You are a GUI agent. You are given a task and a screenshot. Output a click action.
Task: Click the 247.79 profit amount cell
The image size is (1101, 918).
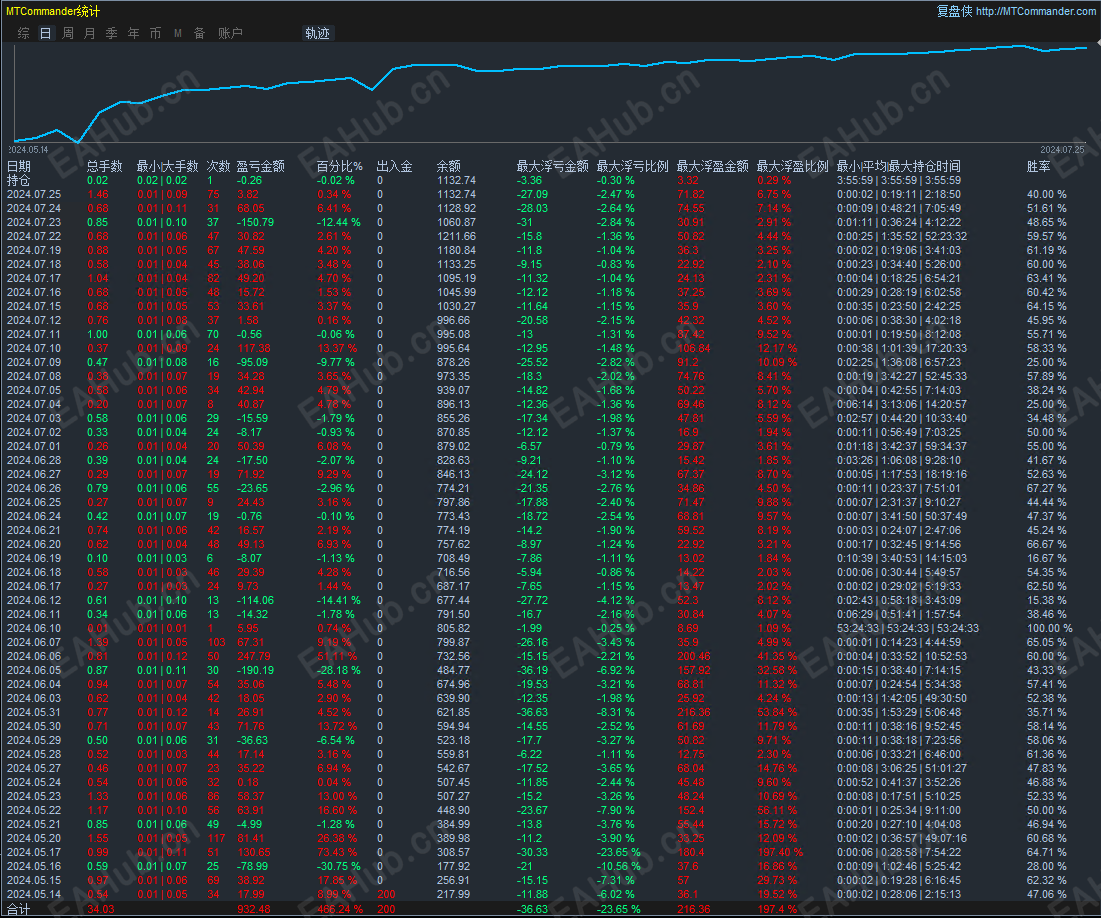pyautogui.click(x=253, y=656)
